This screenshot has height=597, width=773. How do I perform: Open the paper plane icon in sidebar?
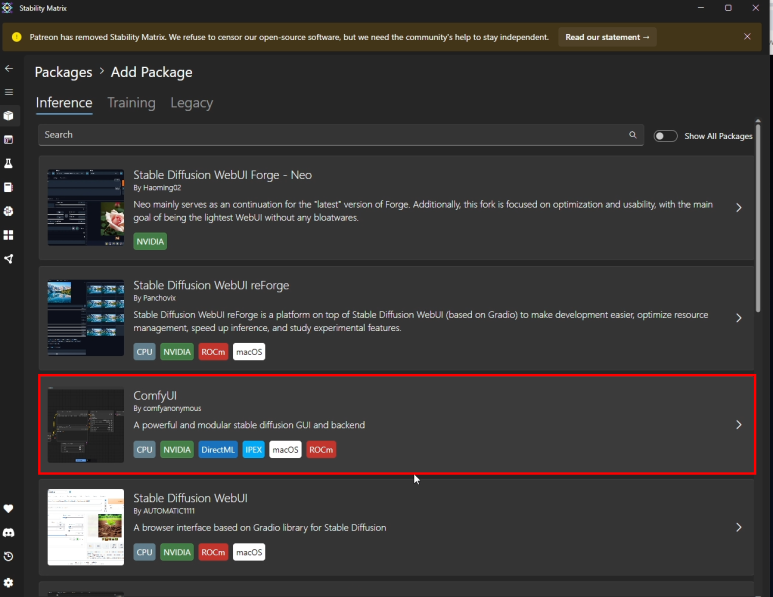click(9, 259)
